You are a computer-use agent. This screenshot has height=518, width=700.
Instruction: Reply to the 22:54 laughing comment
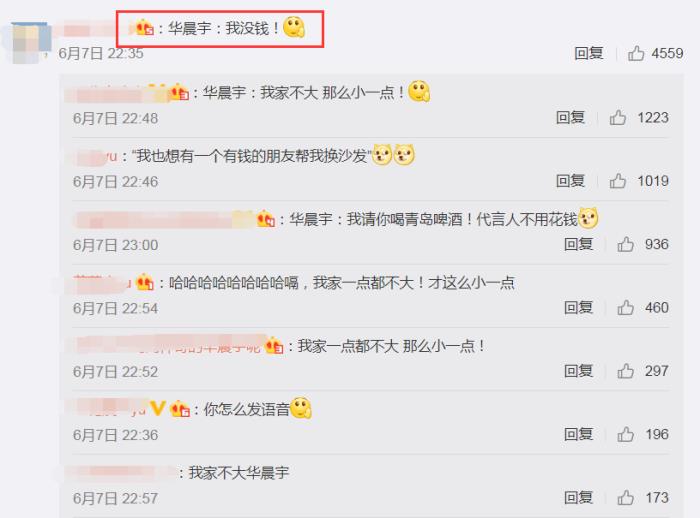[x=579, y=308]
